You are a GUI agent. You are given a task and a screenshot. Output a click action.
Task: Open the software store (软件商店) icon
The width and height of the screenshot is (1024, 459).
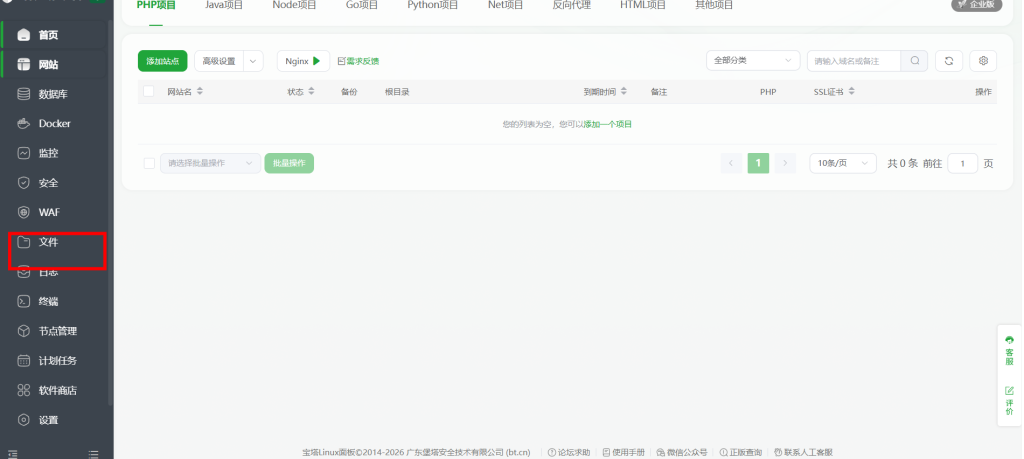click(x=24, y=390)
